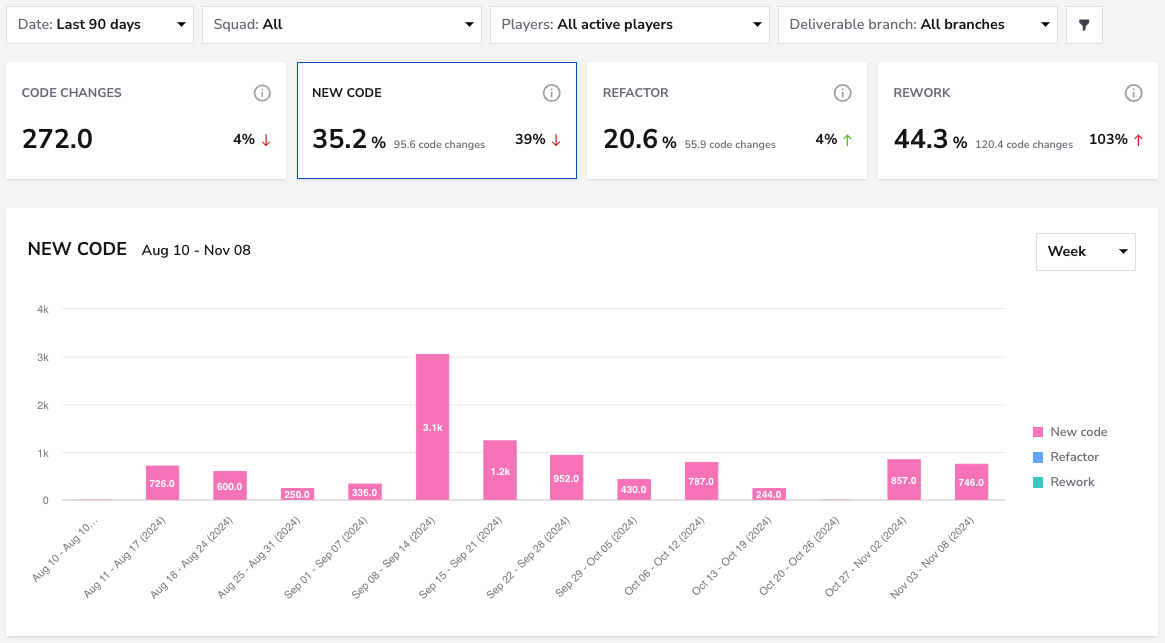
Task: Click the pink New code legend swatch
Action: [x=1038, y=432]
